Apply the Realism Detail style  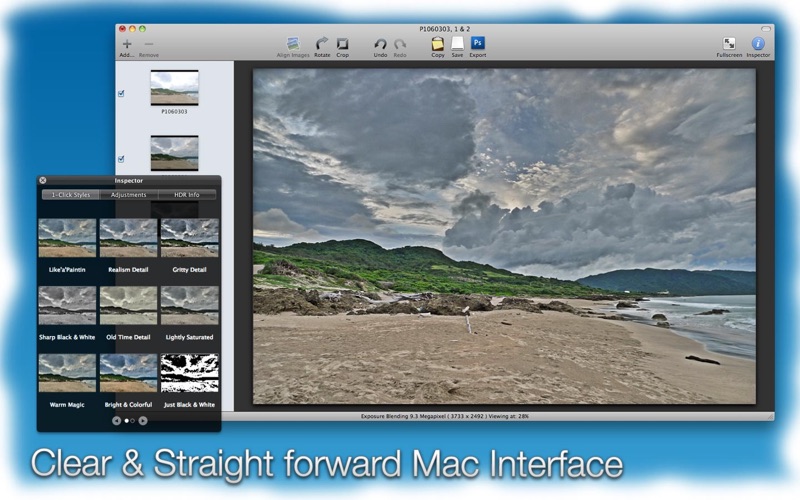128,238
